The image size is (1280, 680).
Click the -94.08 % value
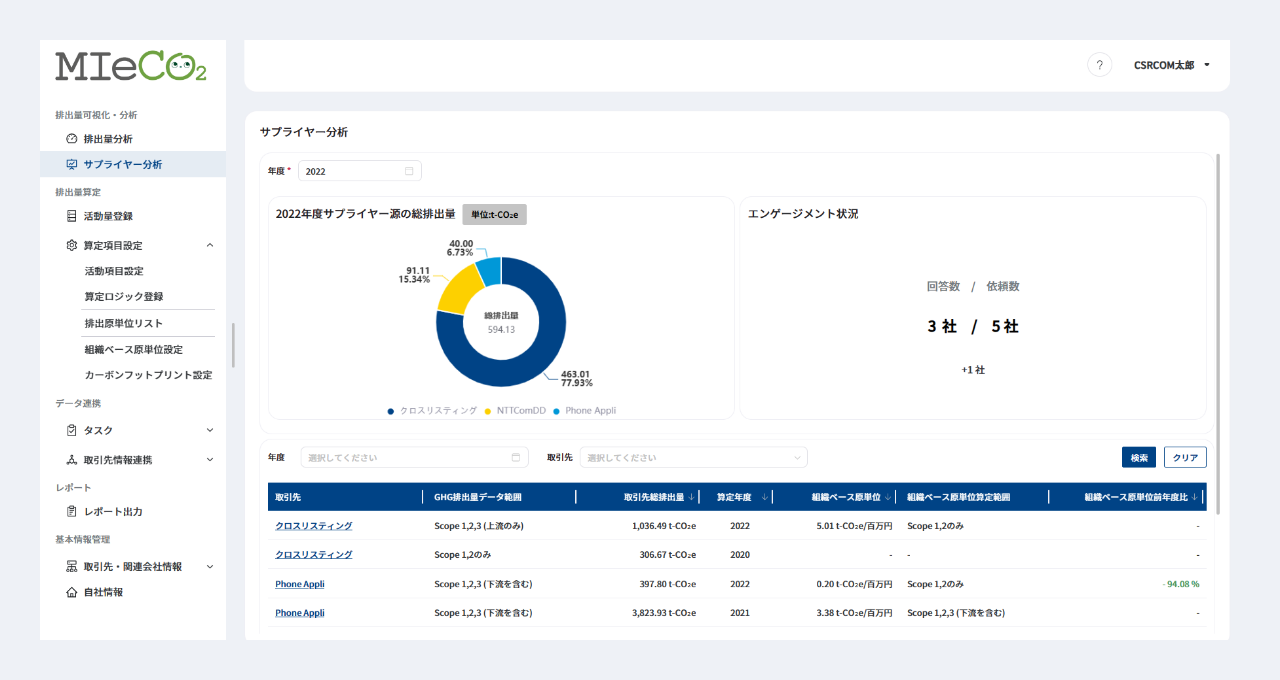click(1180, 584)
